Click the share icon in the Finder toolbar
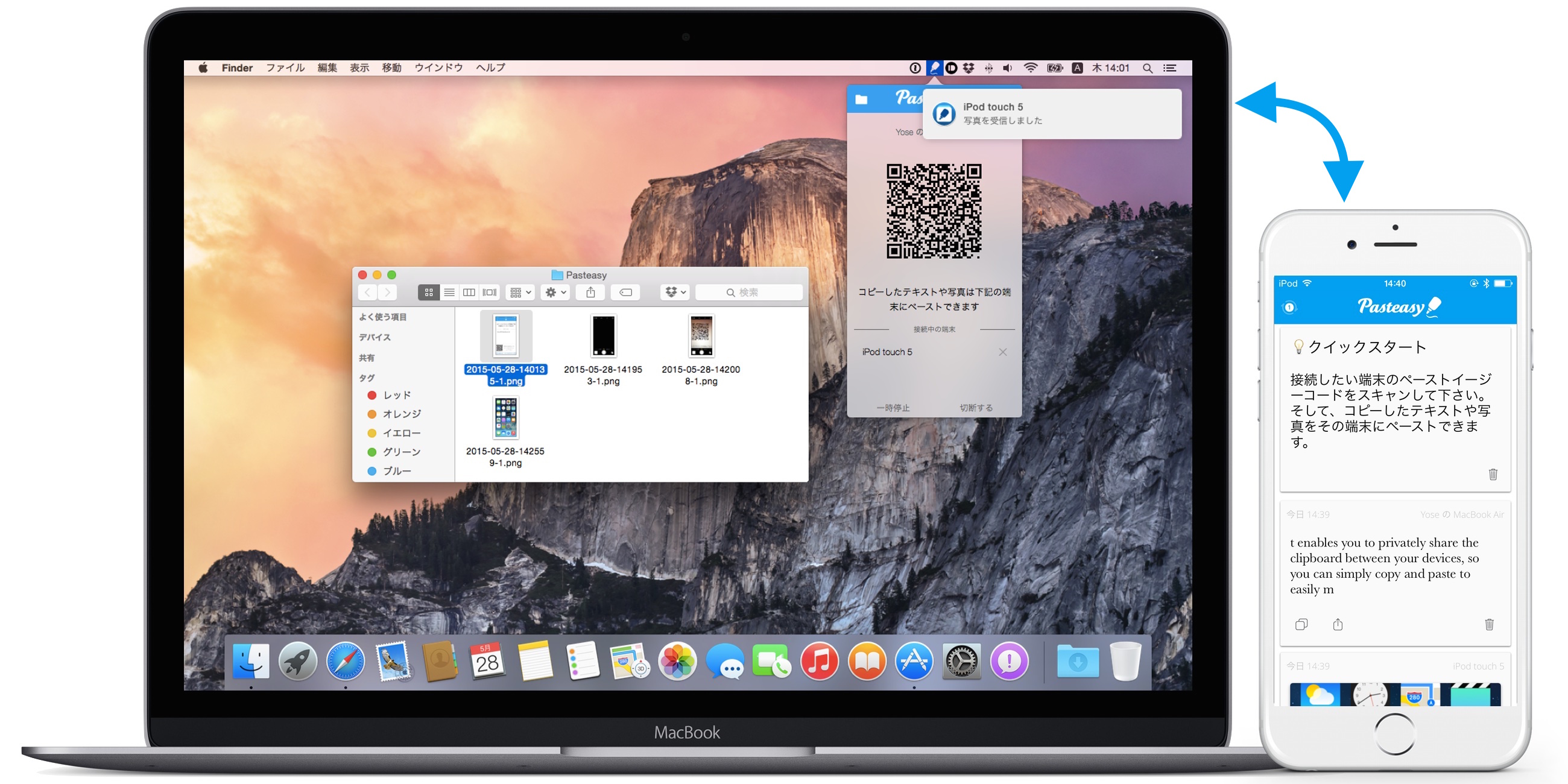Image resolution: width=1568 pixels, height=784 pixels. click(x=590, y=292)
